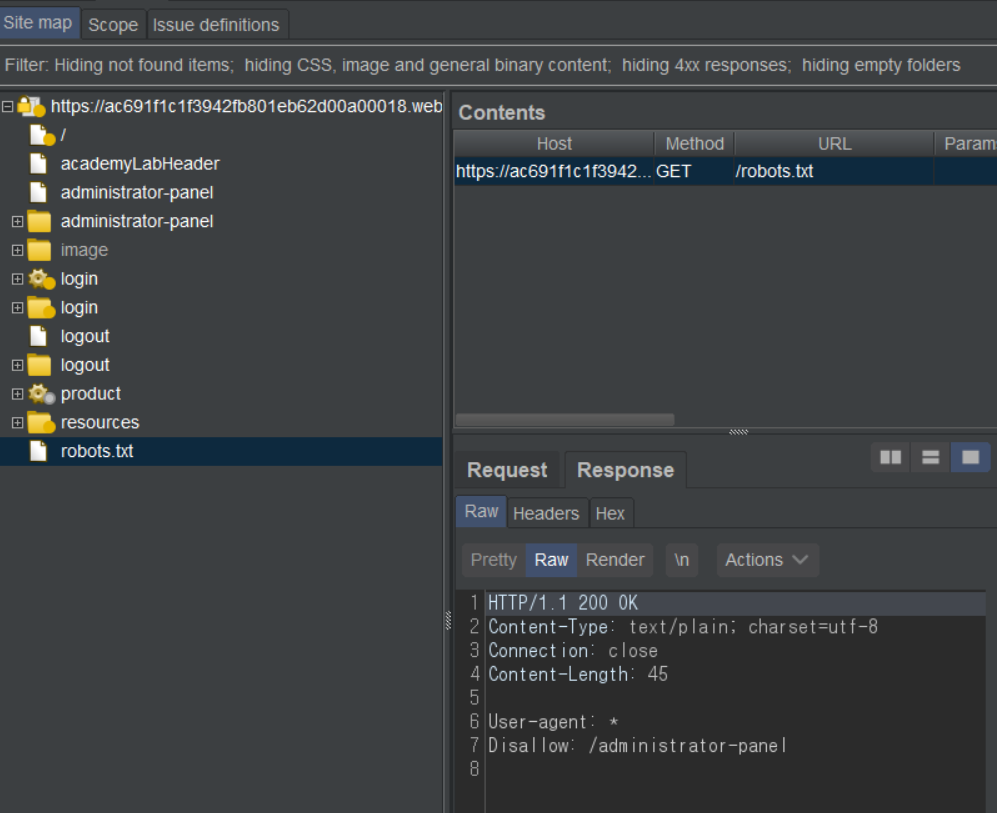Image resolution: width=997 pixels, height=813 pixels.
Task: Click the image folder icon
Action: [39, 250]
